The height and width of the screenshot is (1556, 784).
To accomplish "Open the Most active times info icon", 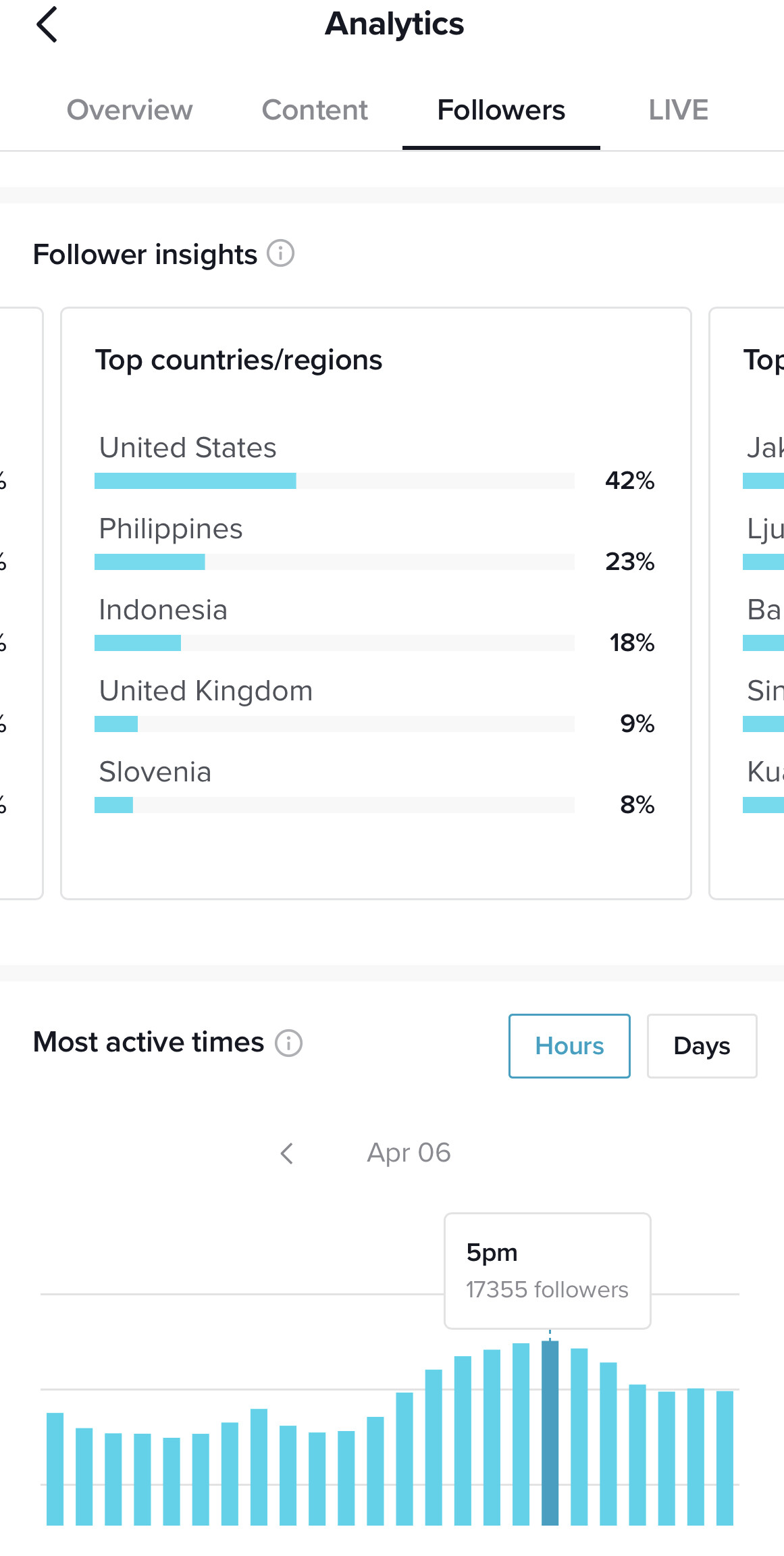I will [x=288, y=1043].
